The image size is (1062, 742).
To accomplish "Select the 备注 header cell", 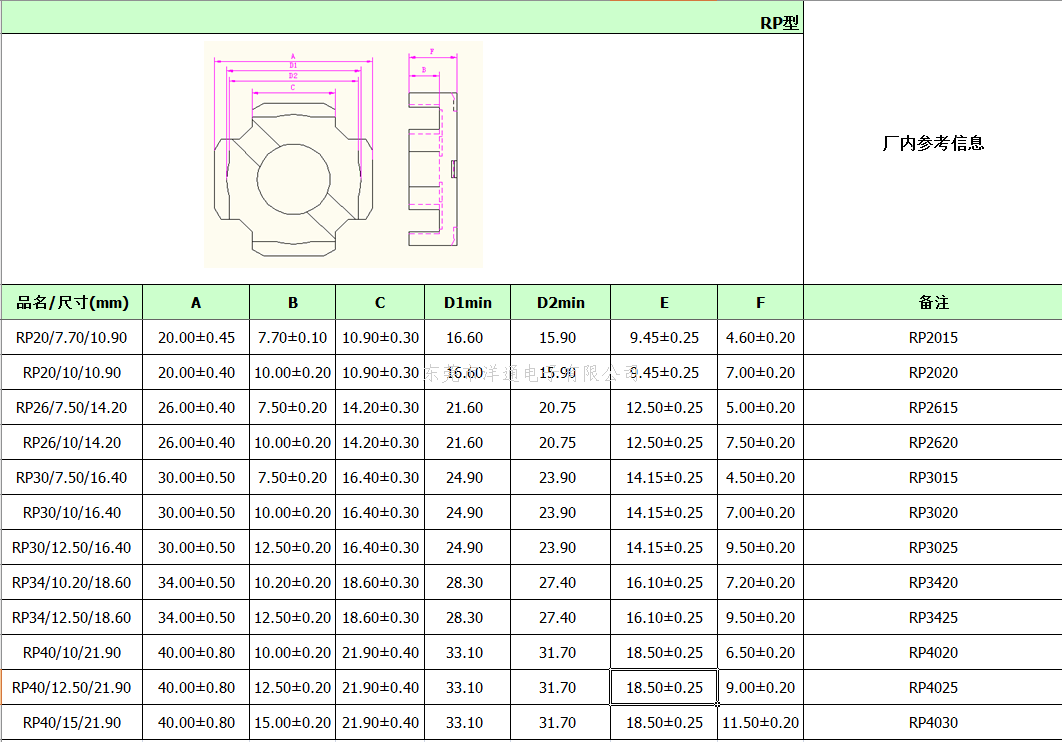I will 932,303.
